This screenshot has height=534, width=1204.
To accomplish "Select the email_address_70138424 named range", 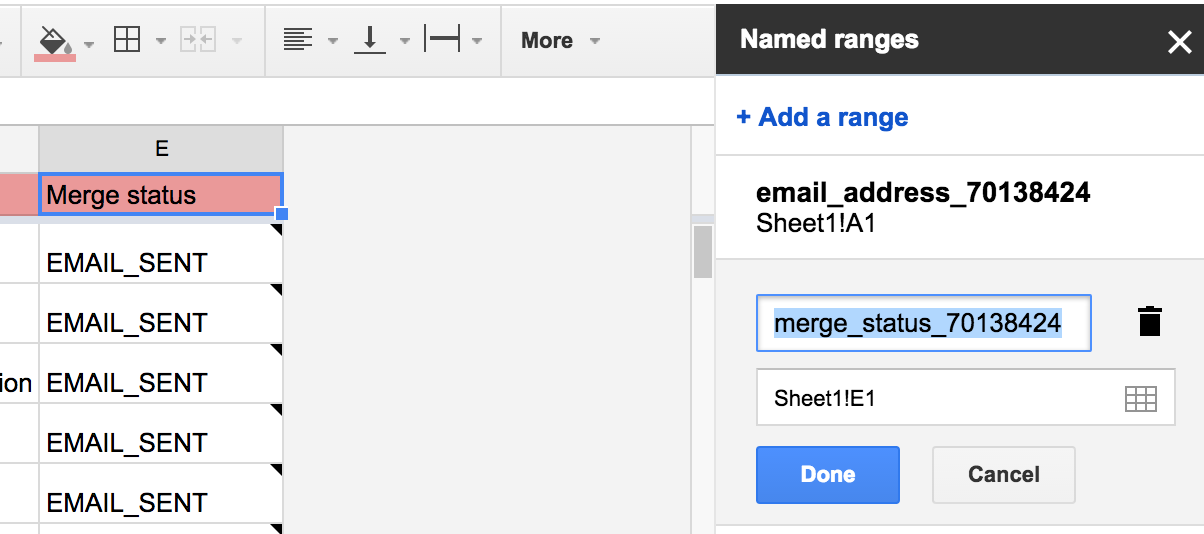I will 922,206.
